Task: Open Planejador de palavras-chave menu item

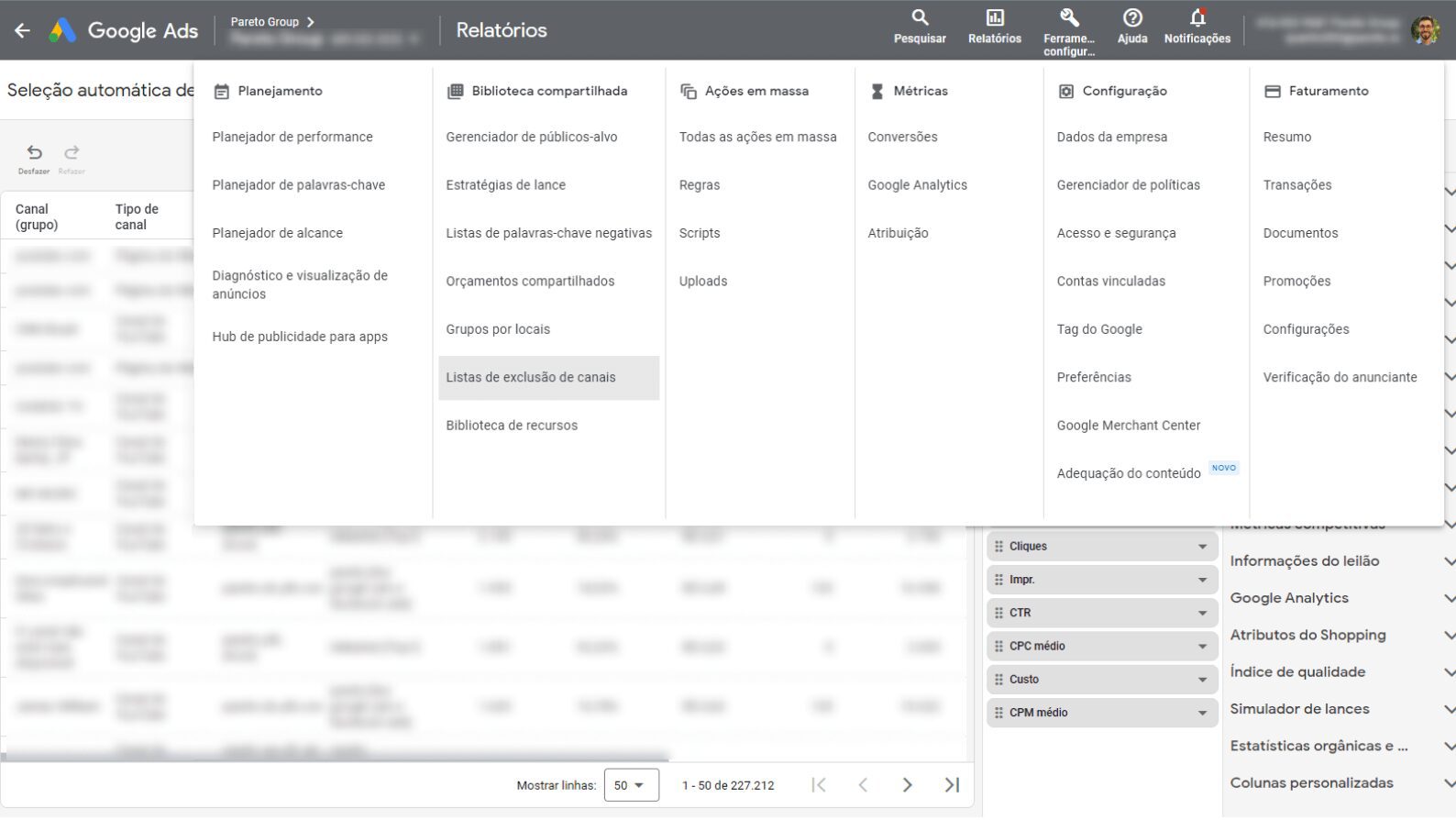Action: coord(299,185)
